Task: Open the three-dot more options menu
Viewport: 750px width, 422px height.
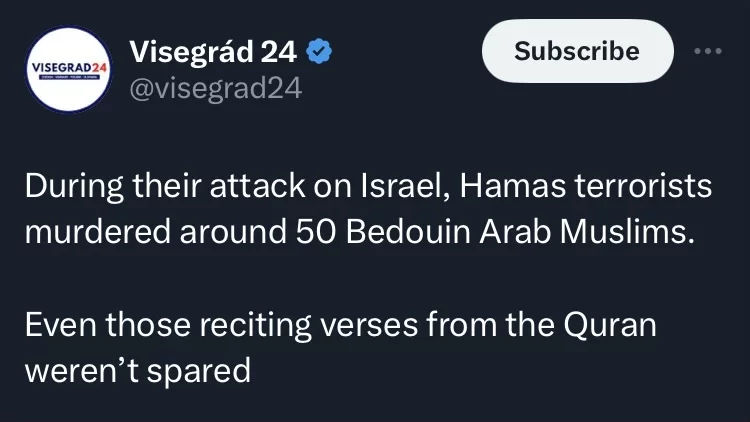Action: tap(707, 50)
